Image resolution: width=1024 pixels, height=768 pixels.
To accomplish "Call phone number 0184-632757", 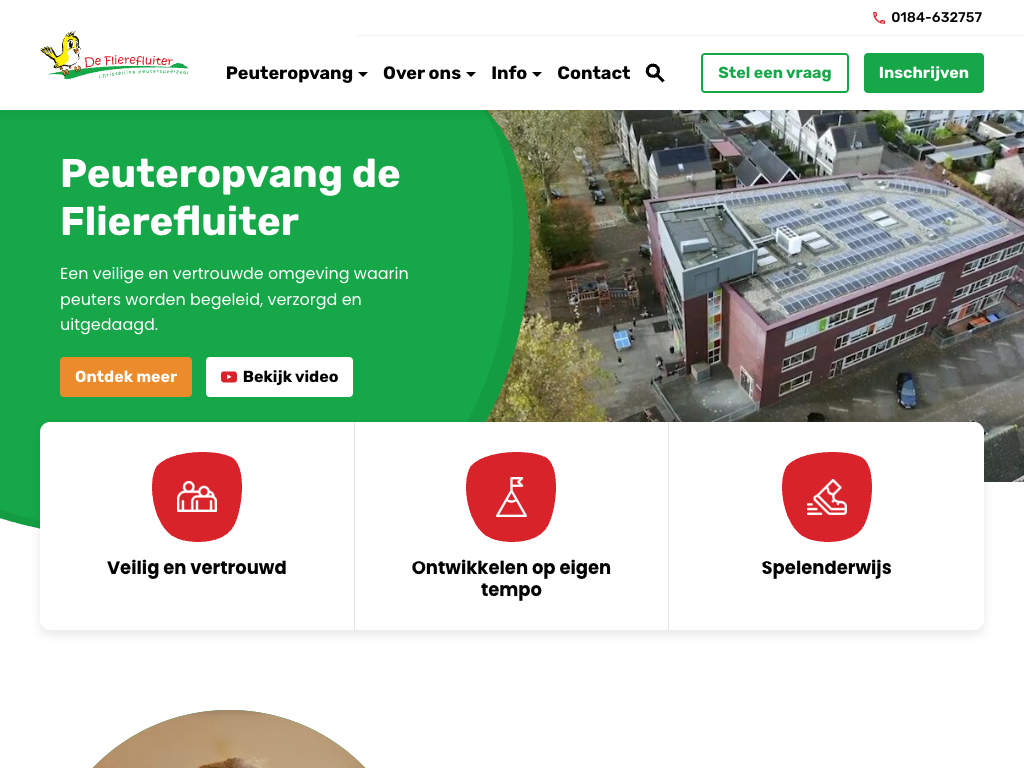I will pyautogui.click(x=936, y=18).
